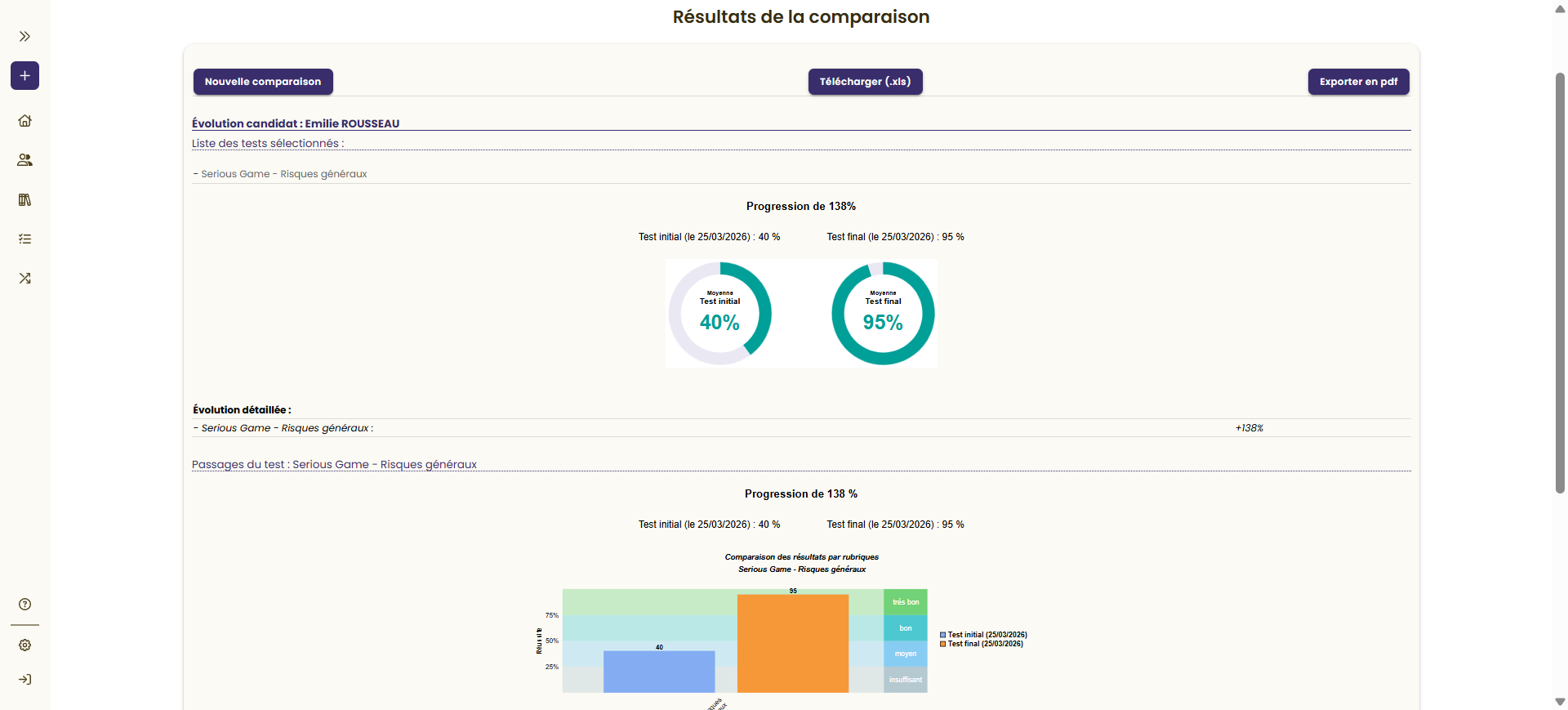Click 'Évolution détaillée :' label
Screen dimensions: 1568x710
(242, 410)
